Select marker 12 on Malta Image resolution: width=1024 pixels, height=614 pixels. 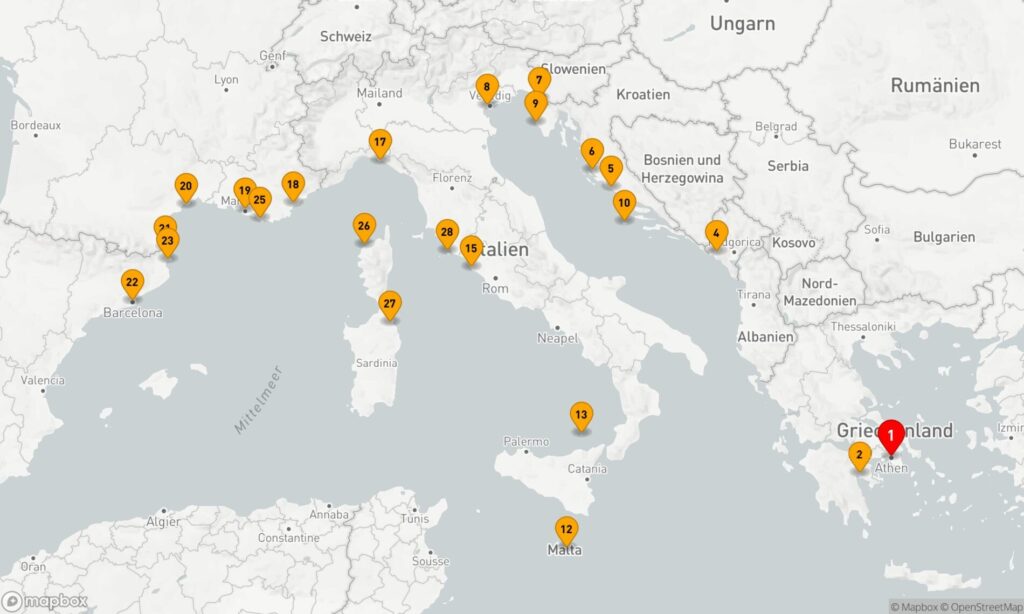pos(566,530)
